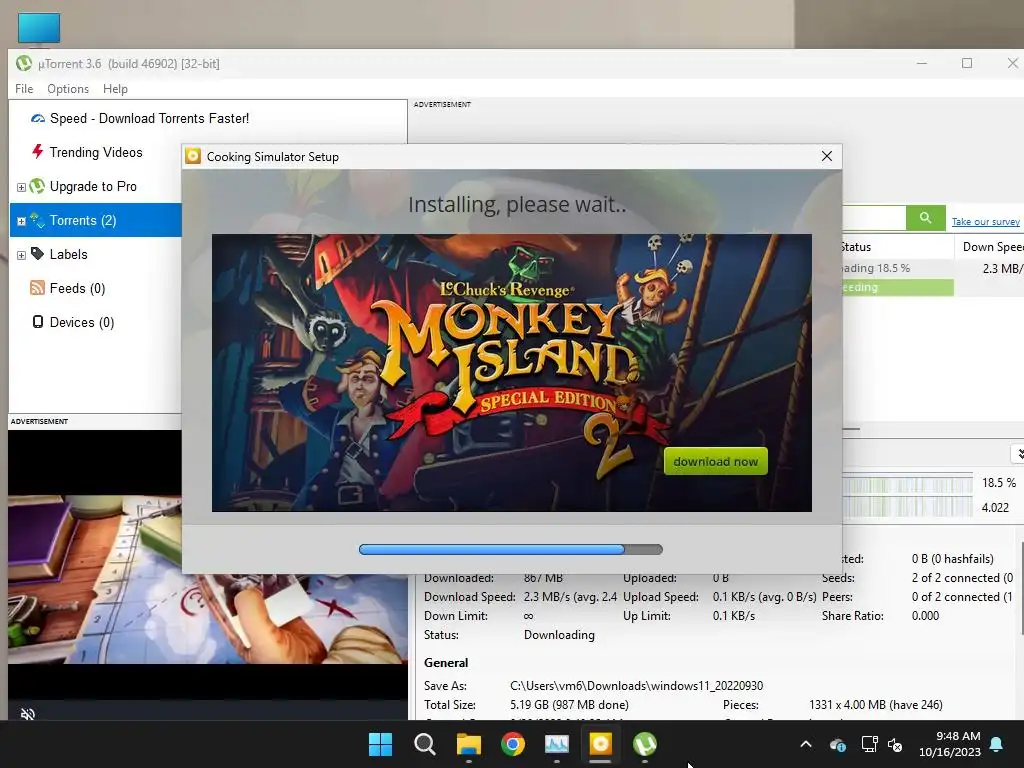Unmute the advertisement video with speaker icon
The width and height of the screenshot is (1024, 768).
(27, 714)
